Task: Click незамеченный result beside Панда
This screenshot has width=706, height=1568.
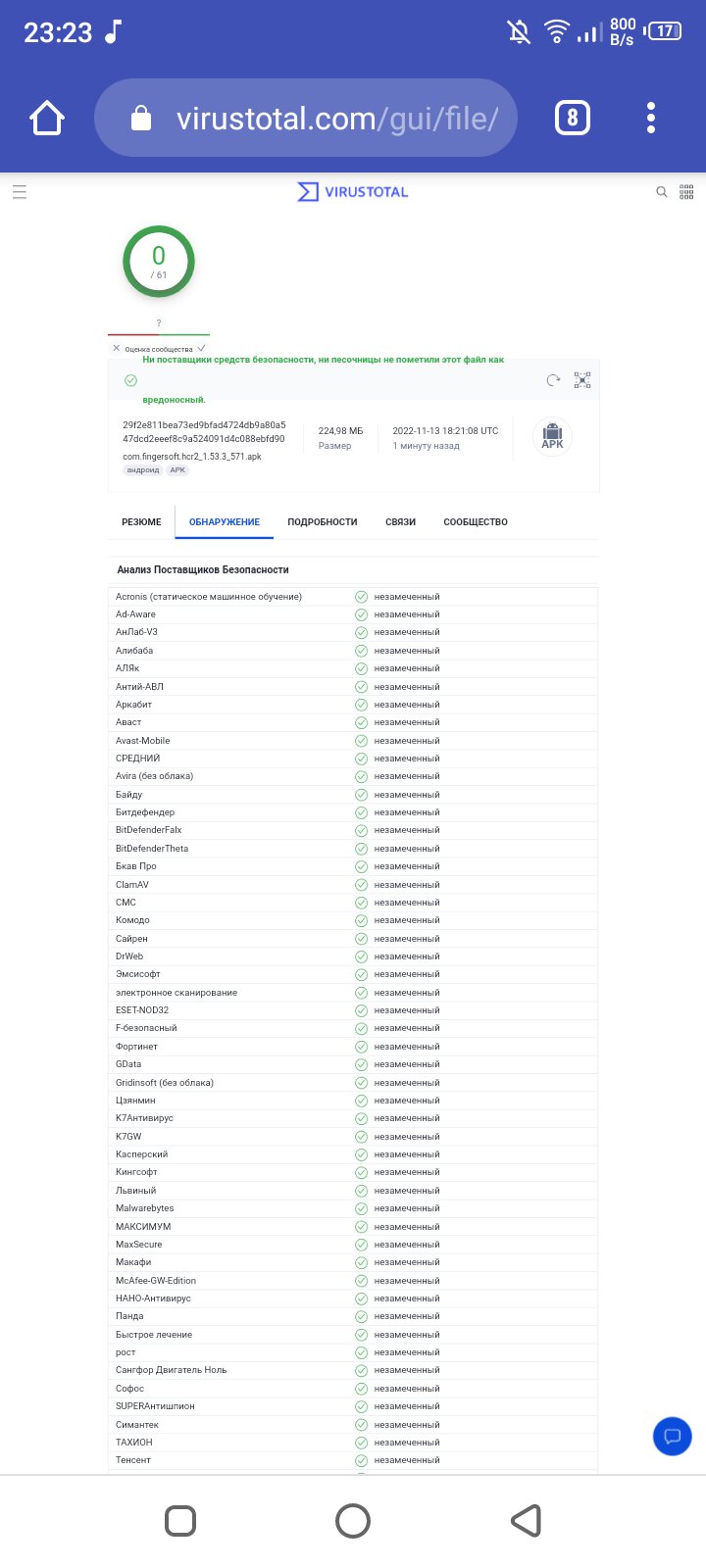Action: 407,1316
